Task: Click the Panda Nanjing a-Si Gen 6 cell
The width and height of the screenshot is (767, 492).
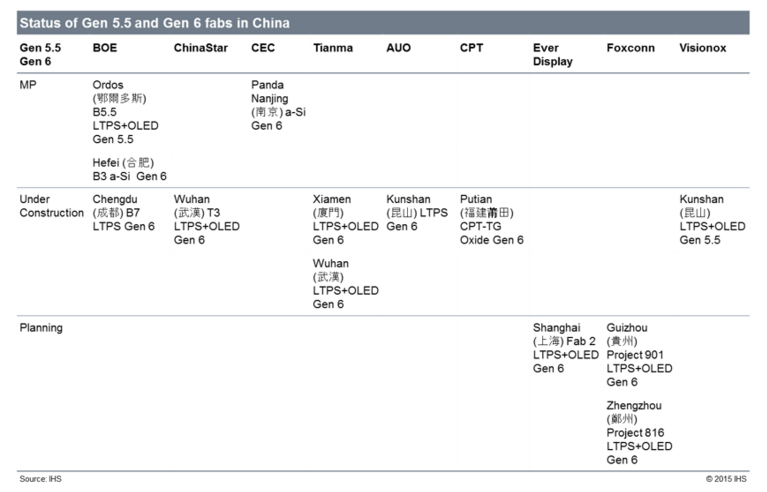Action: pyautogui.click(x=278, y=105)
